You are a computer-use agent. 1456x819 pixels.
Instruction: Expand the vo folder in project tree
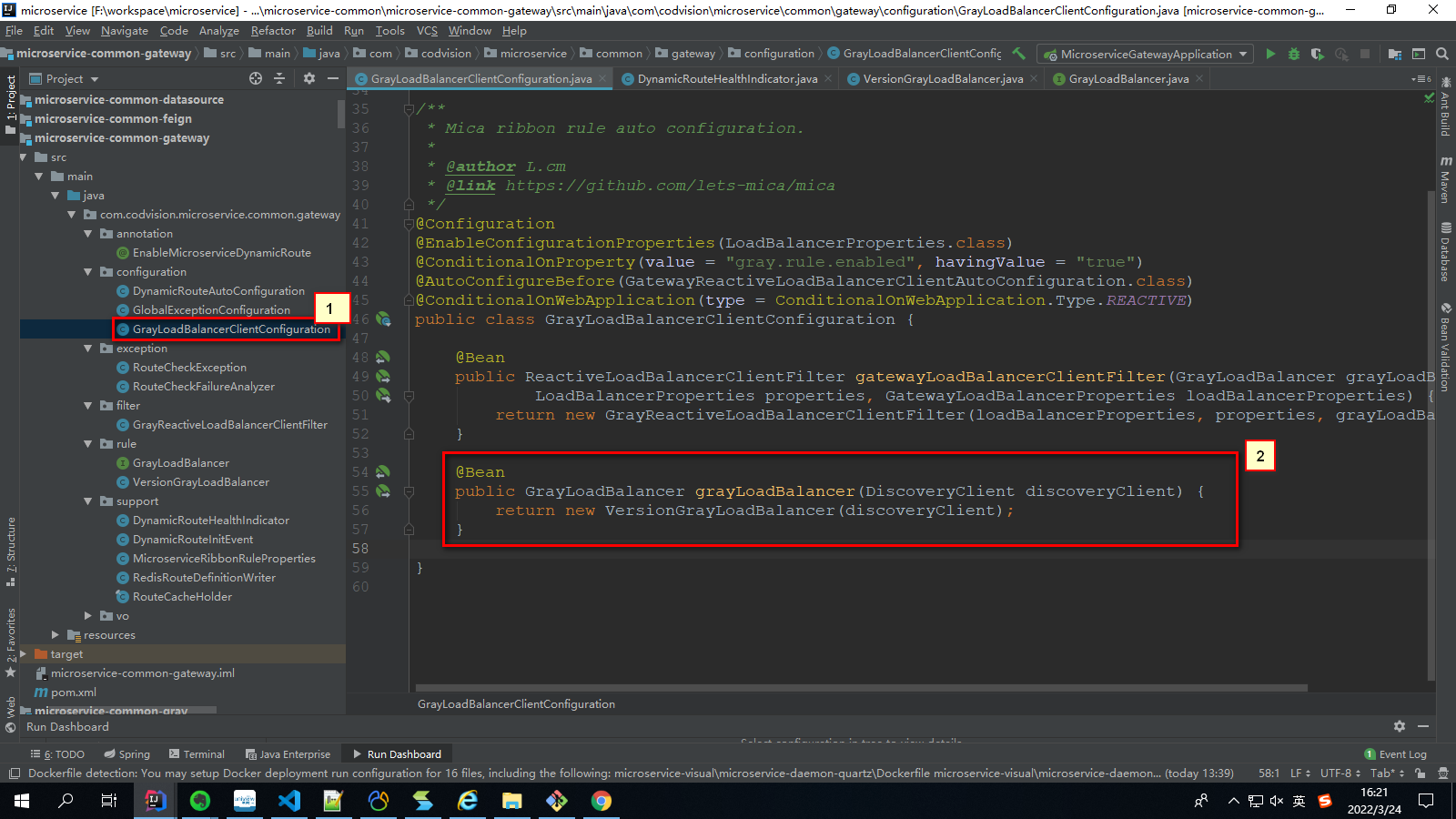pyautogui.click(x=88, y=616)
